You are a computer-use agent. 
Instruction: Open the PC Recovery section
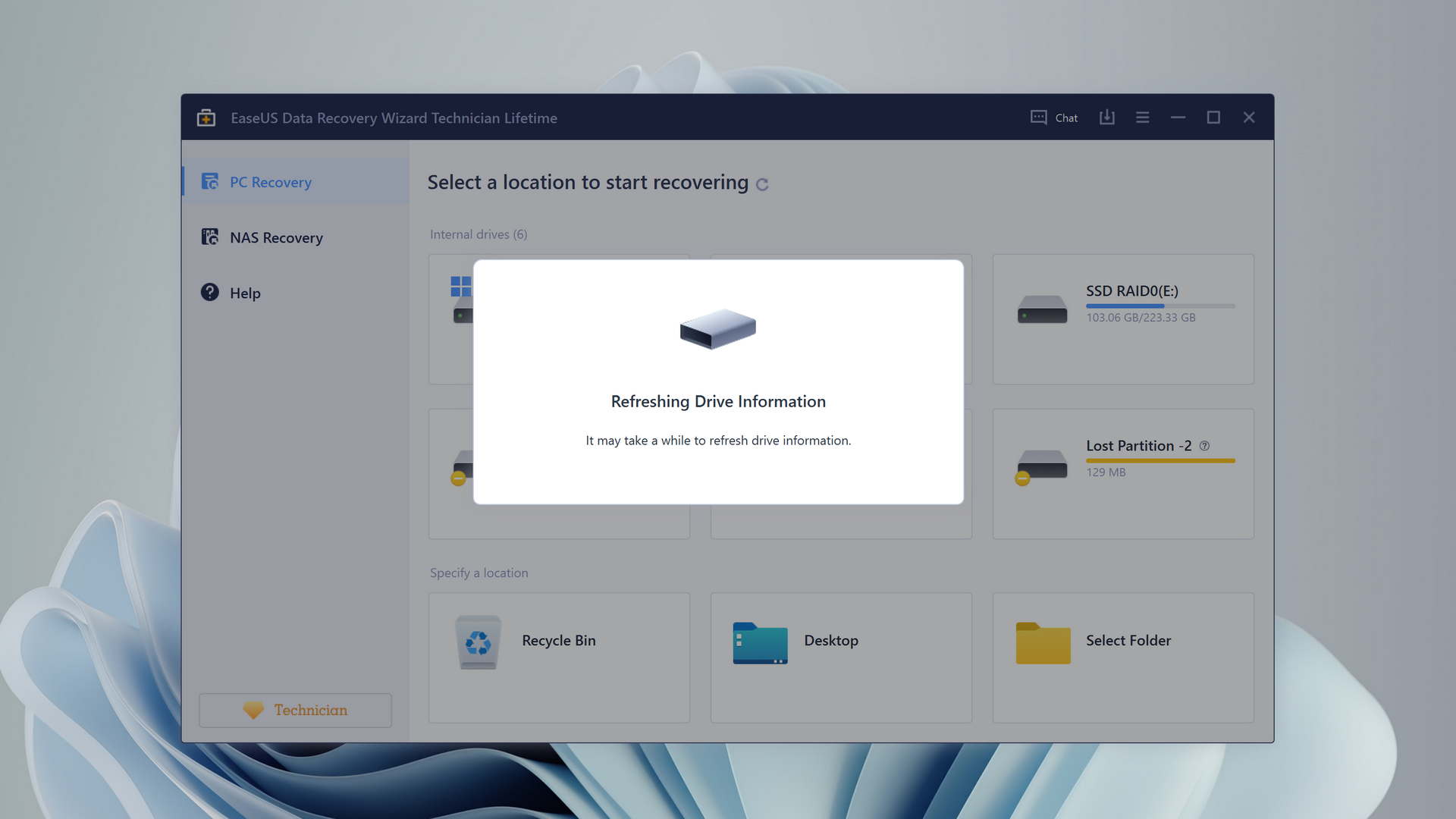click(296, 181)
